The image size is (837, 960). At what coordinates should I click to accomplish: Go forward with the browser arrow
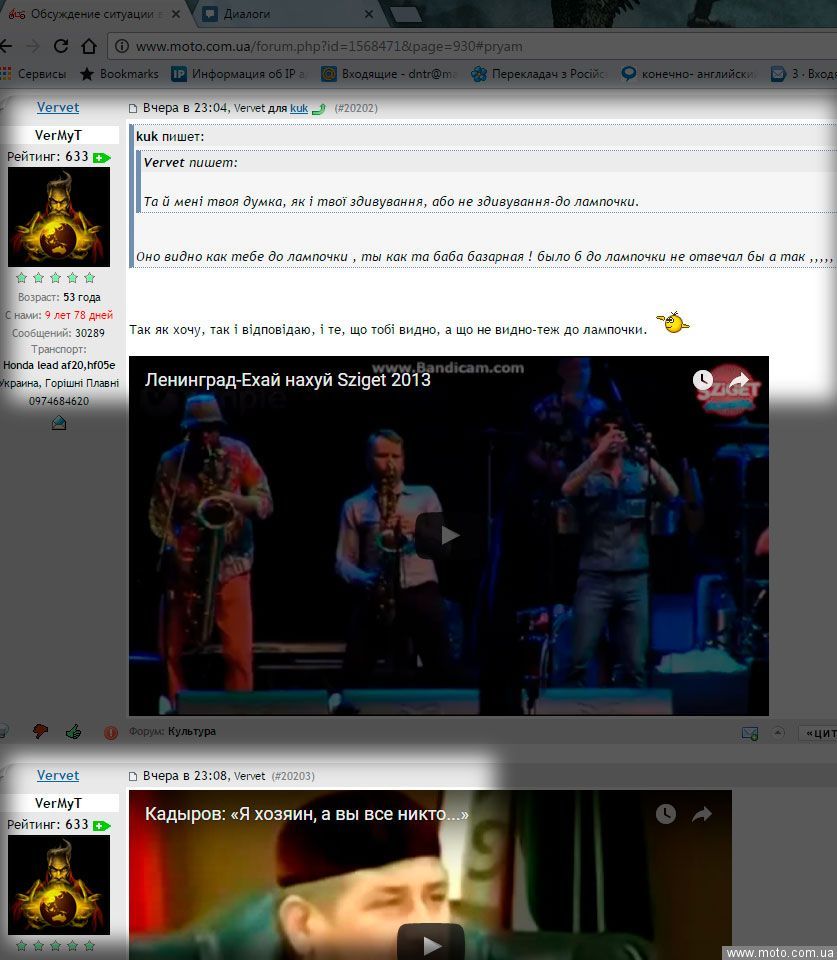click(33, 47)
